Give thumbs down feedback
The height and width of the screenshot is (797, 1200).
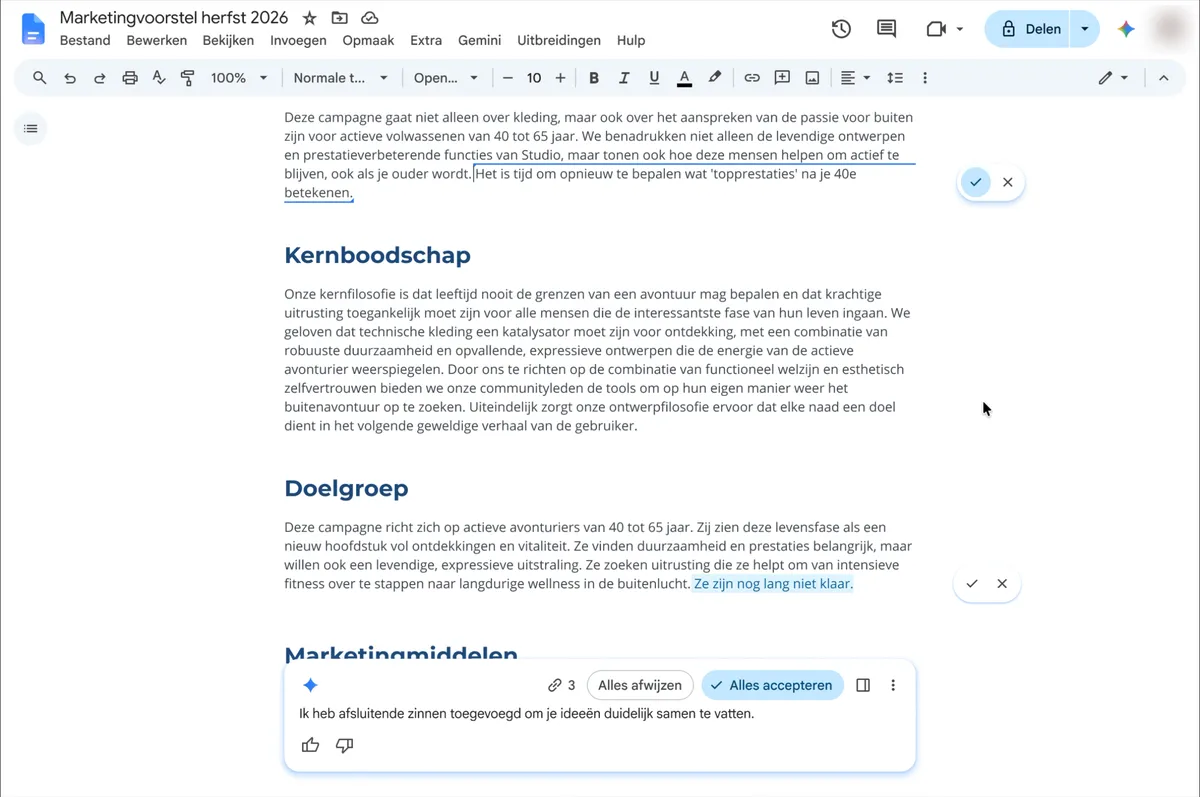[x=345, y=745]
